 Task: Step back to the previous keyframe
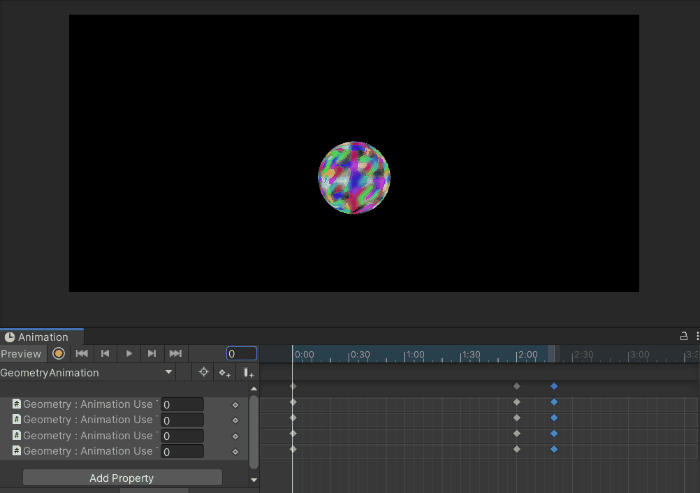pyautogui.click(x=105, y=354)
